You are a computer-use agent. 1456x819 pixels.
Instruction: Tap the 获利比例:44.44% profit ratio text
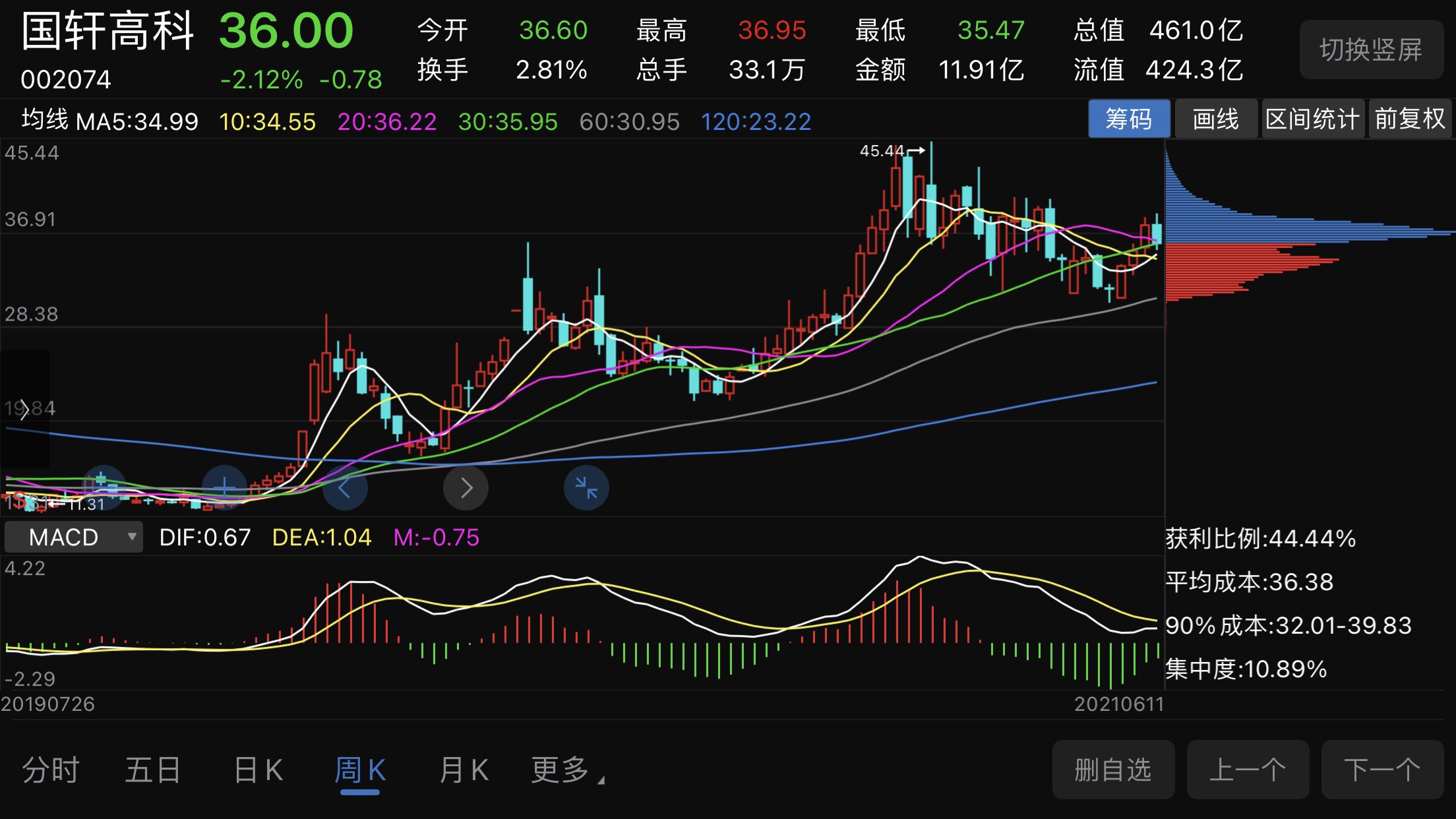pos(1261,539)
